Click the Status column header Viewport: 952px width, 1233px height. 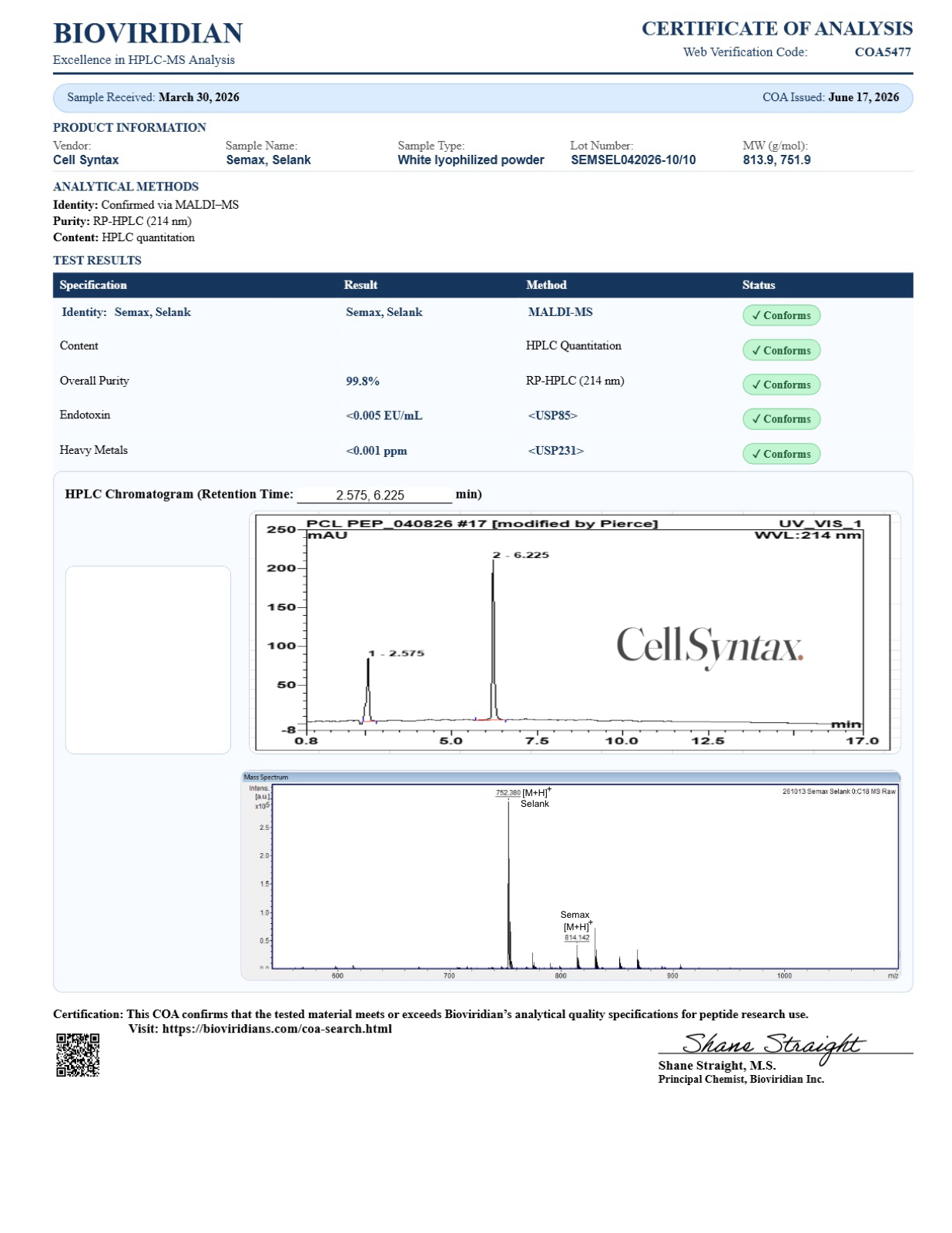[x=759, y=285]
